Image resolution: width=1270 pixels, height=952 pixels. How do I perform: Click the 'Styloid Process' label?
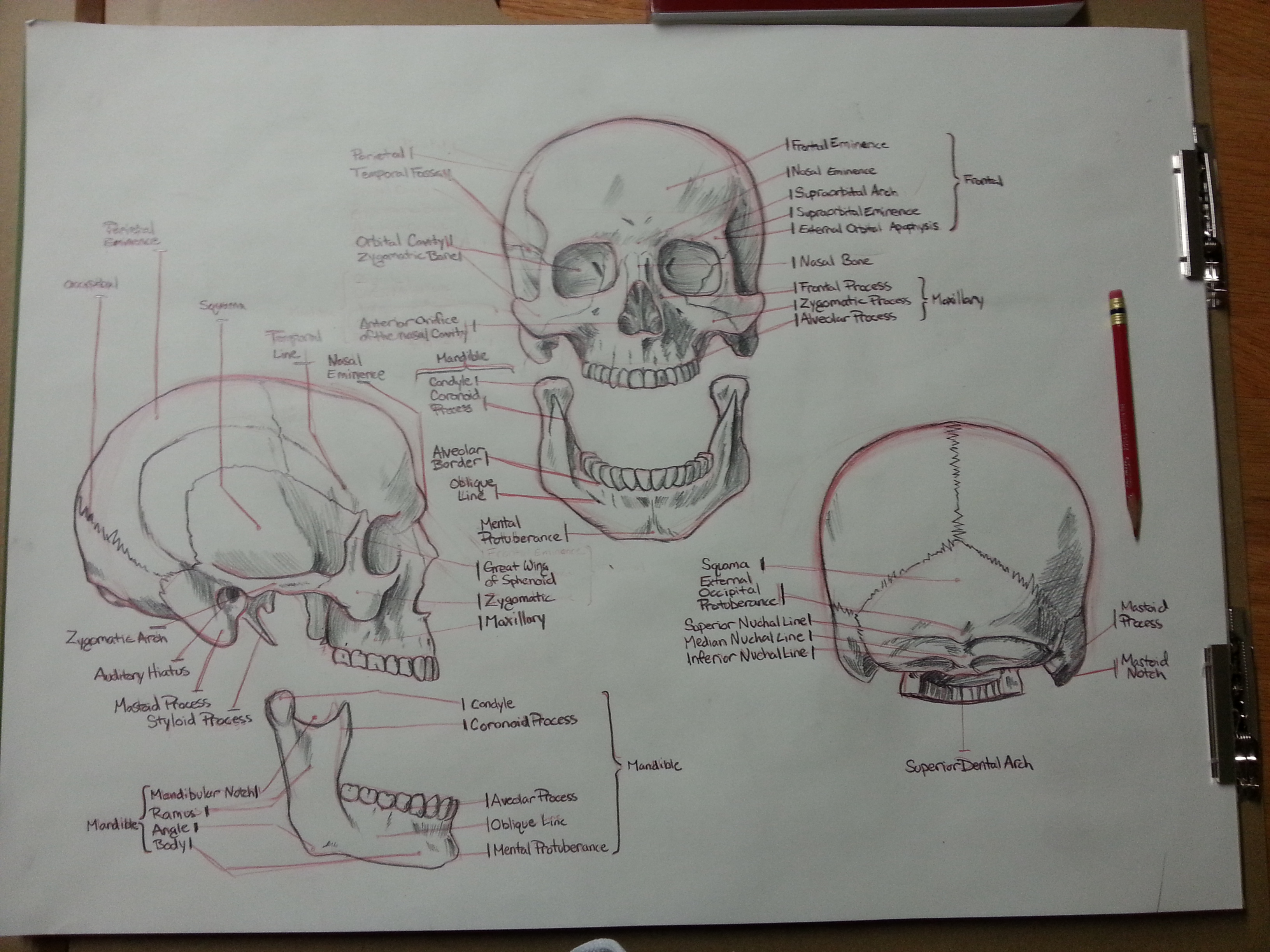[x=199, y=719]
